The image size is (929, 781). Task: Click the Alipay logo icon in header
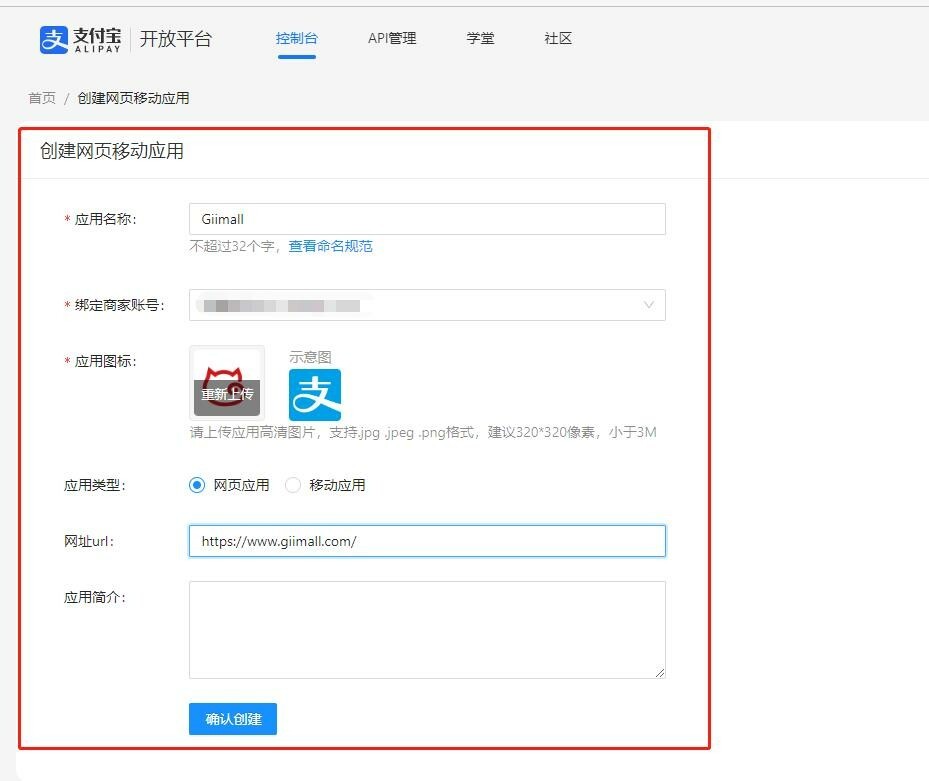click(53, 40)
